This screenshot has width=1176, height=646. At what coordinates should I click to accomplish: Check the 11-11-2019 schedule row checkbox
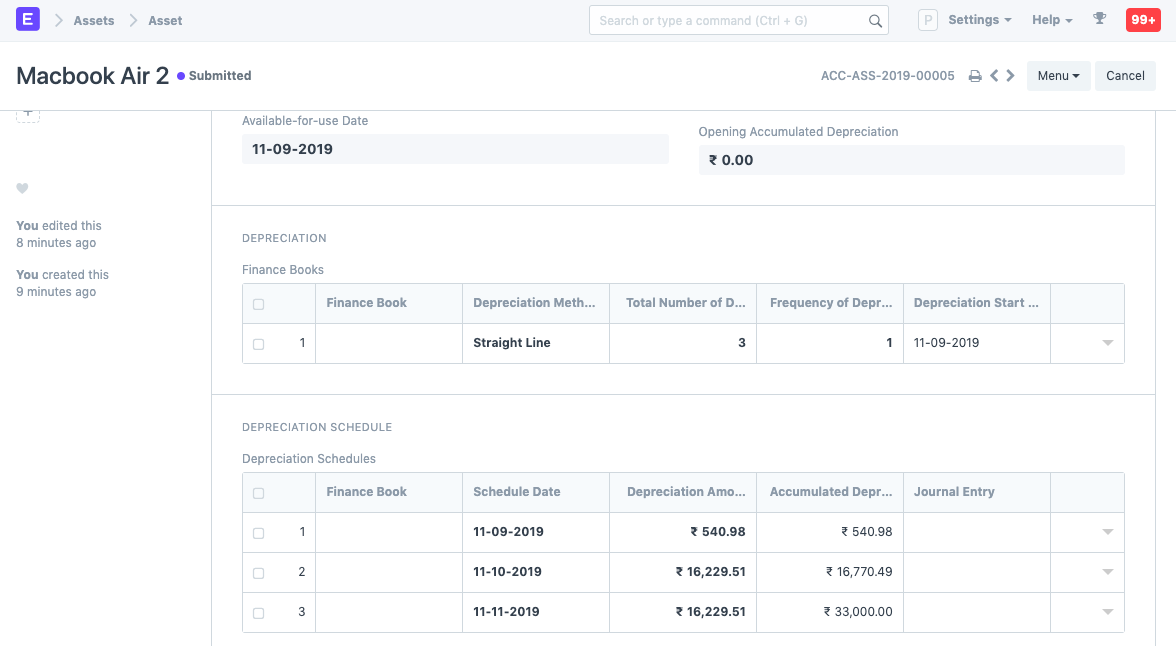[x=259, y=613]
